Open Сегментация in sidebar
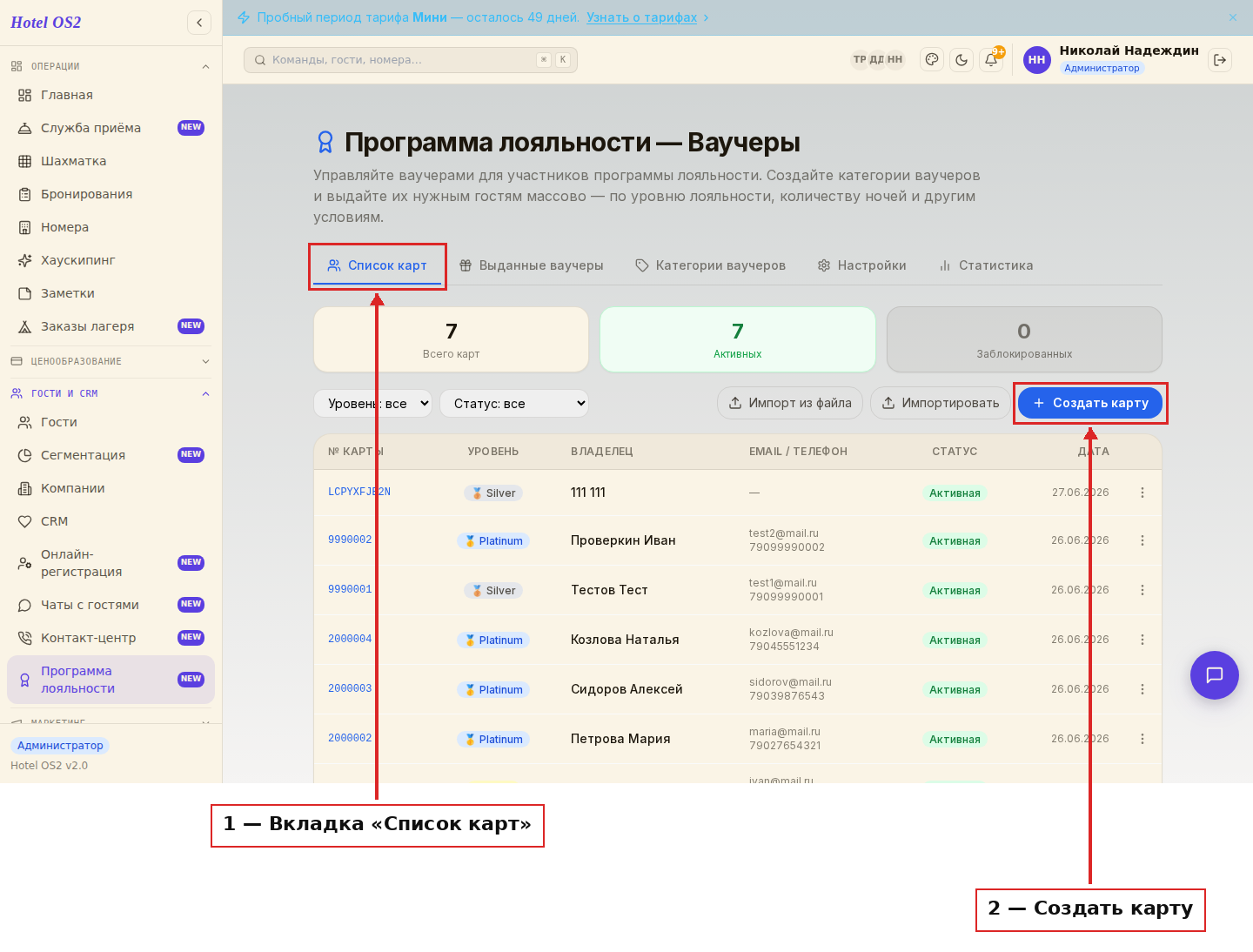The image size is (1253, 952). coord(111,455)
